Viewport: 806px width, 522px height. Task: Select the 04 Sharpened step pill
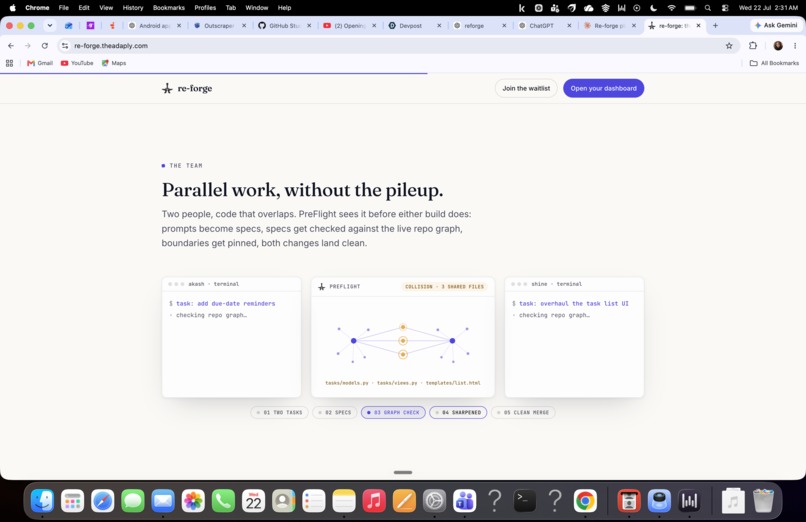pos(458,413)
